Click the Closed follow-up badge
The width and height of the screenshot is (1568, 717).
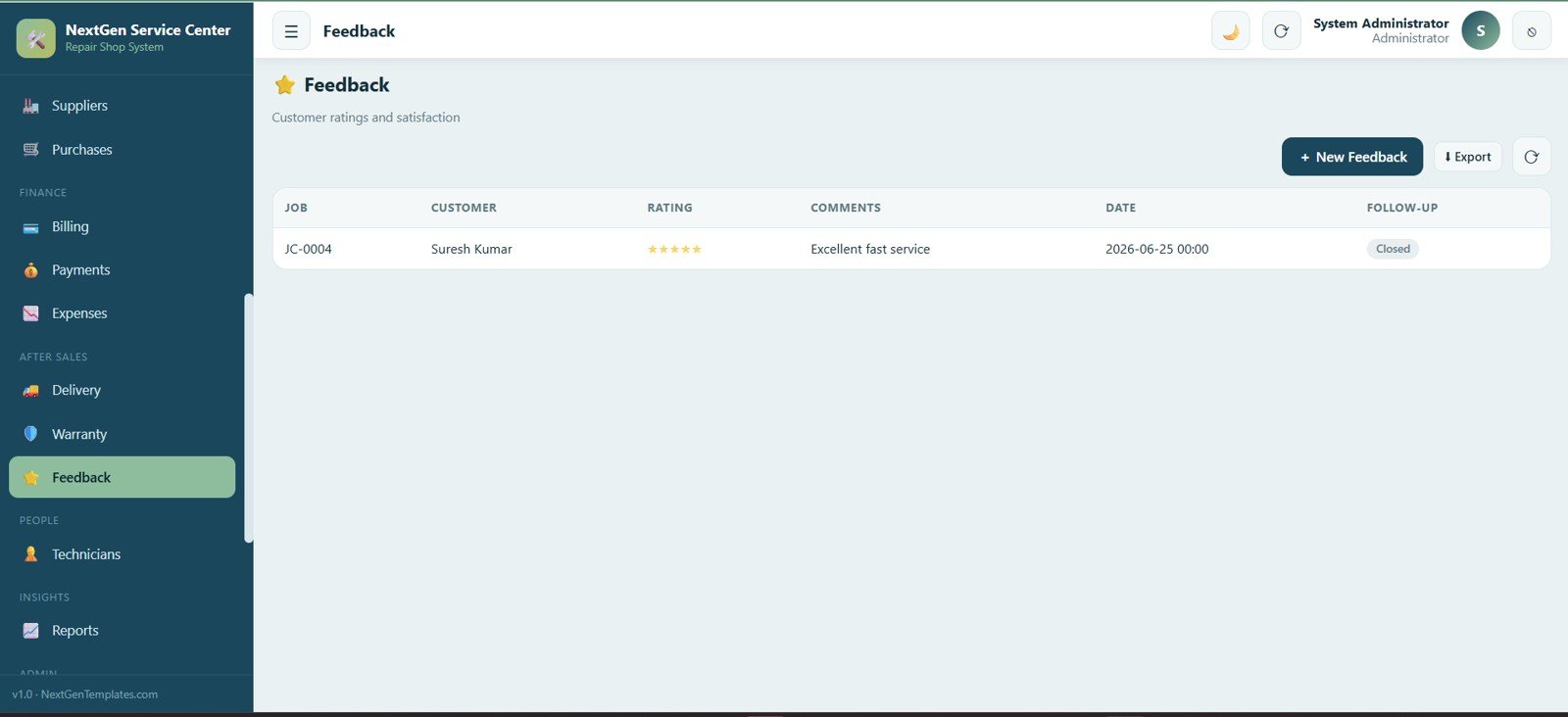(x=1393, y=249)
